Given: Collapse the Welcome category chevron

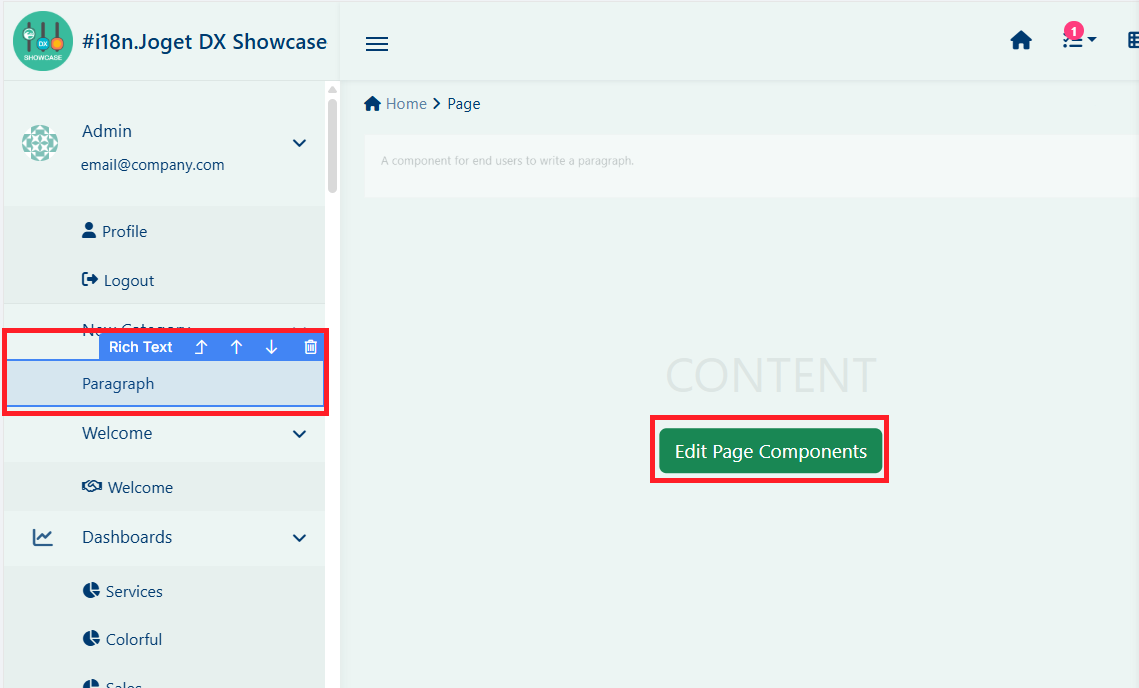Looking at the screenshot, I should pyautogui.click(x=299, y=434).
